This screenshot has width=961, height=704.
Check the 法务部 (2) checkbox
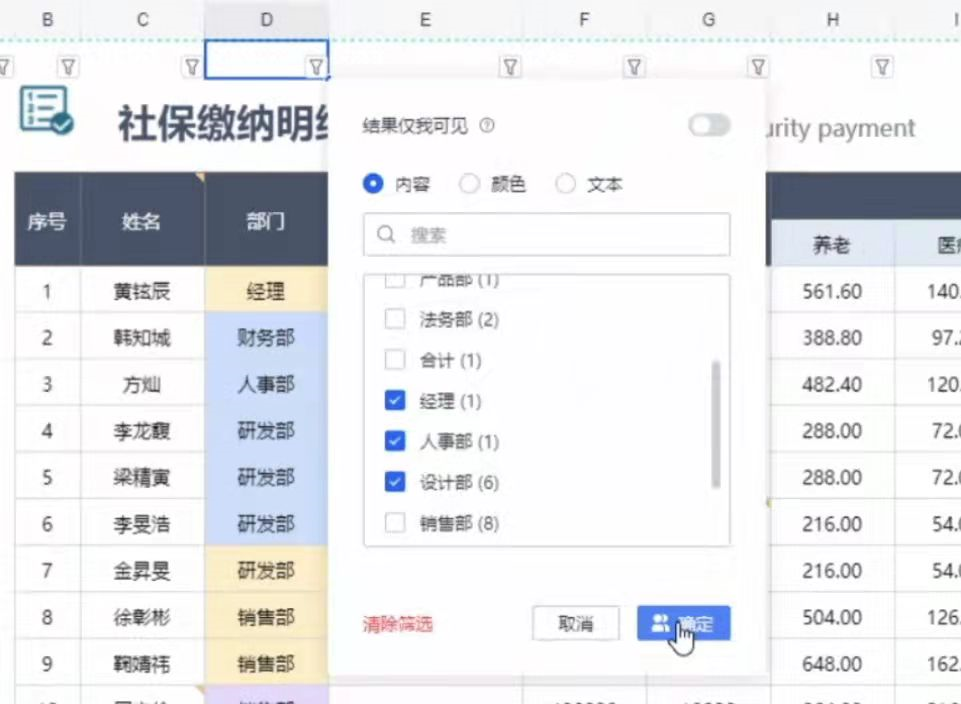(395, 319)
